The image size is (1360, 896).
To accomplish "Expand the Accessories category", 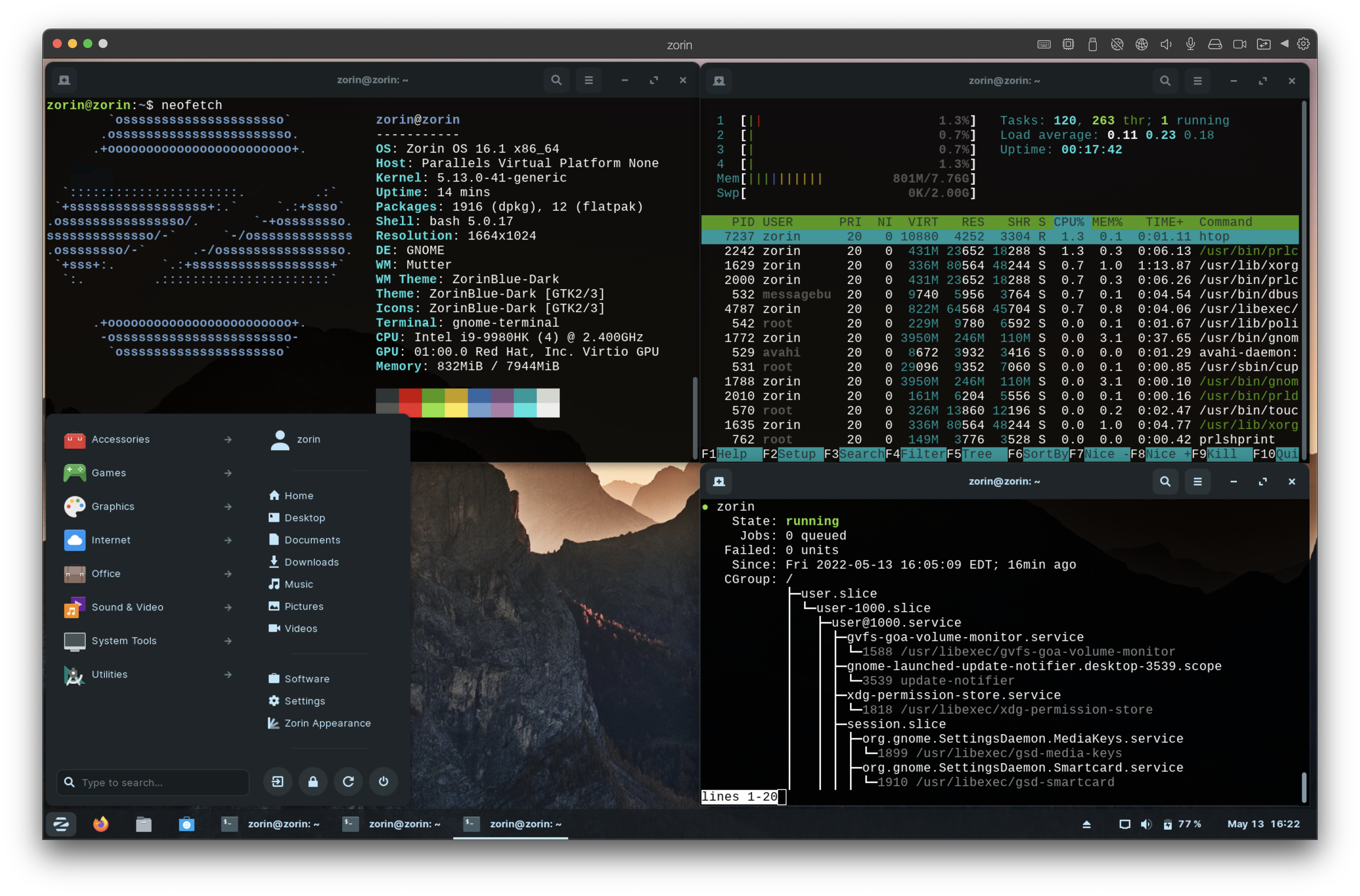I will tap(148, 439).
